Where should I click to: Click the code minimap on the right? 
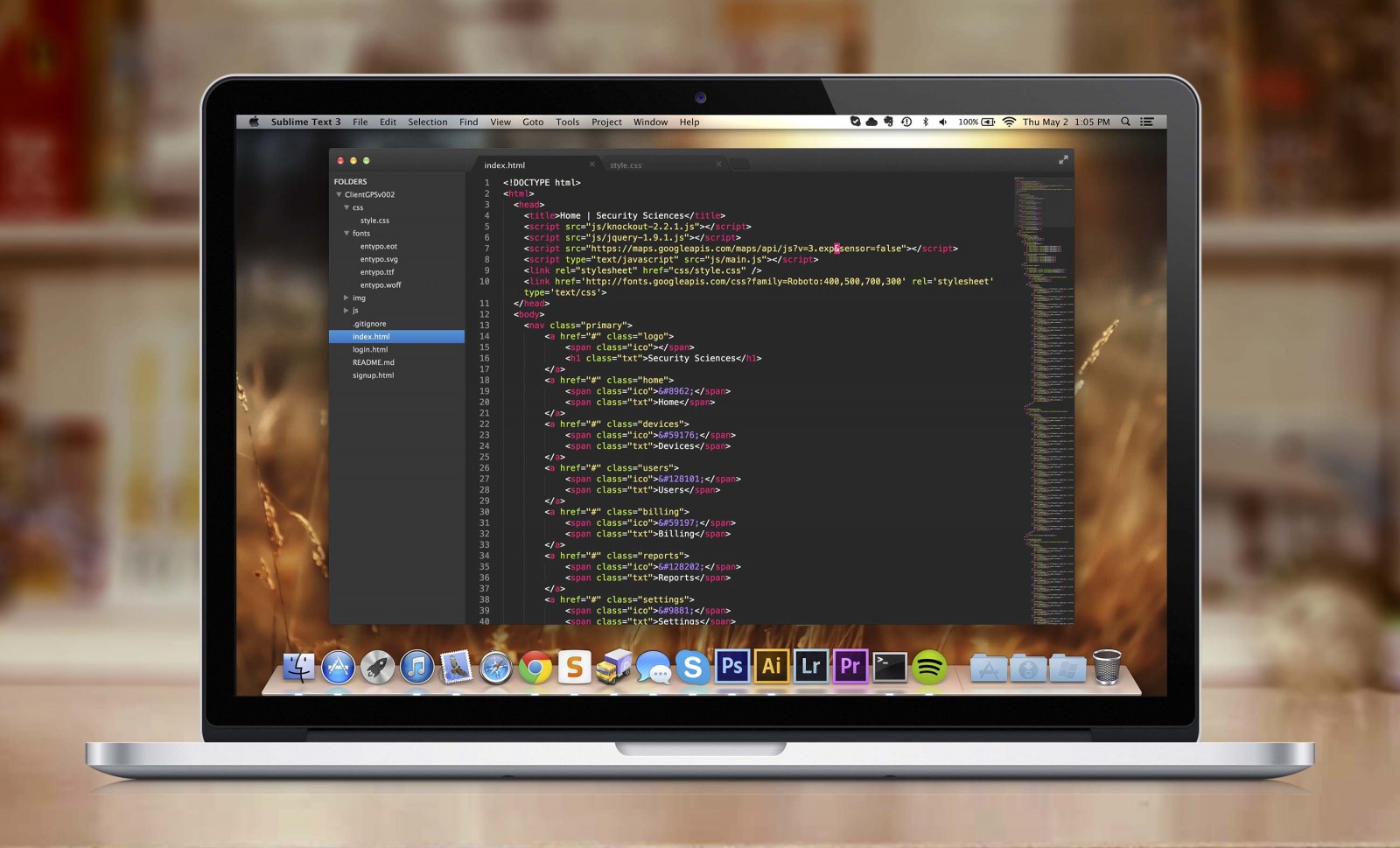(1043, 398)
